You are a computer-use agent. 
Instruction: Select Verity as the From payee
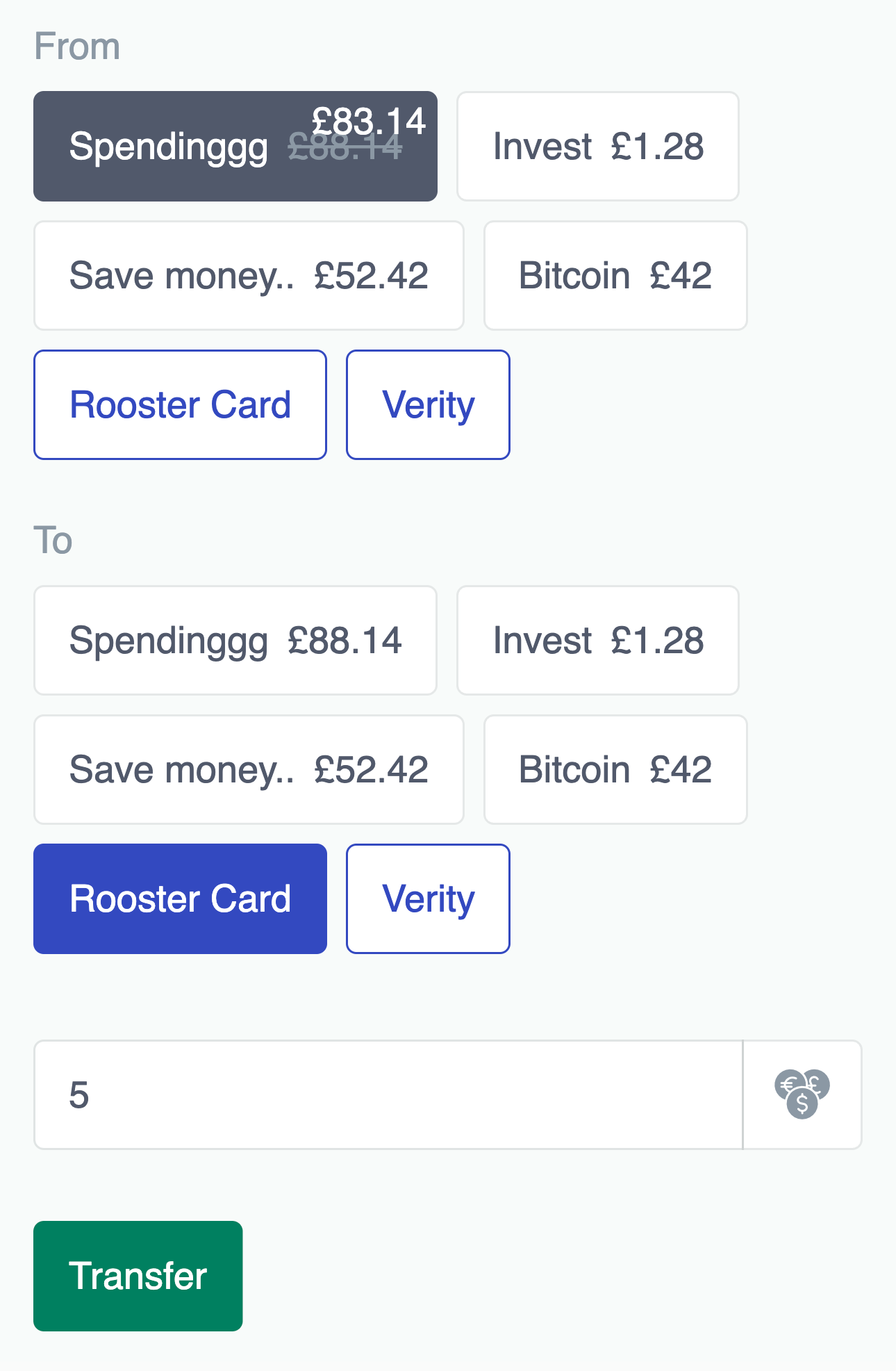coord(429,405)
